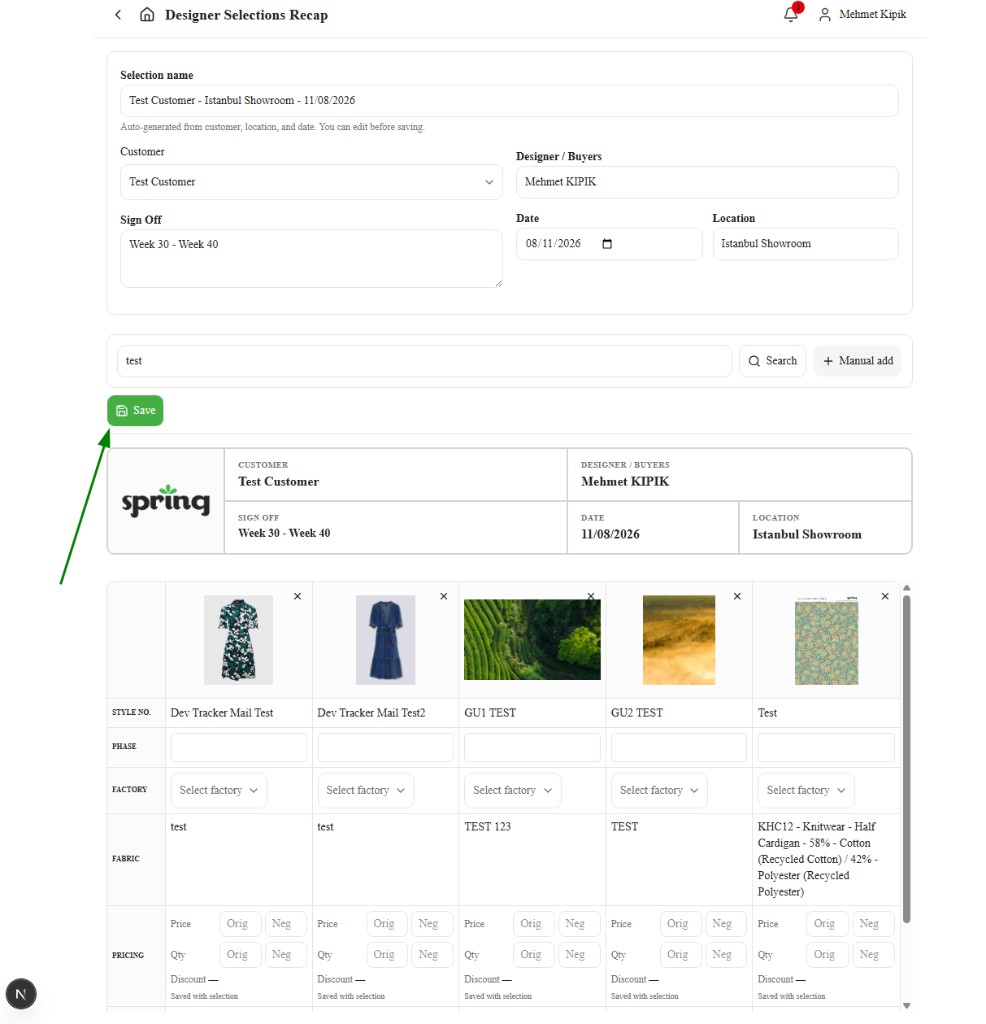Select factory for GU2 TEST
986x1024 pixels.
659,790
